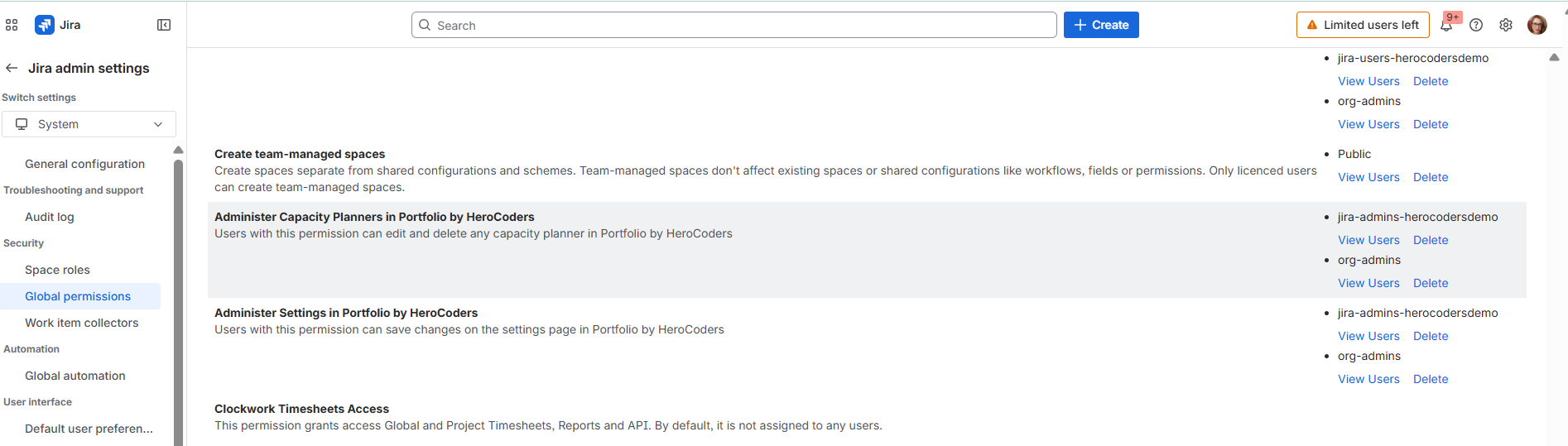Delete jira-admins-herocodersdemo under Administer Settings

coord(1431,336)
